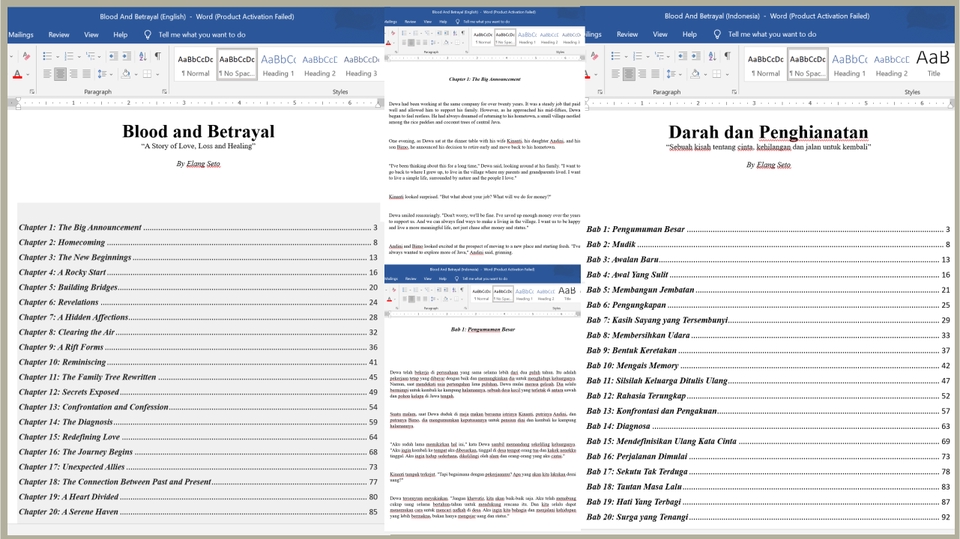This screenshot has height=539, width=960.
Task: Click 'Tell me what you want to do' in Indonesia window
Action: tap(771, 35)
